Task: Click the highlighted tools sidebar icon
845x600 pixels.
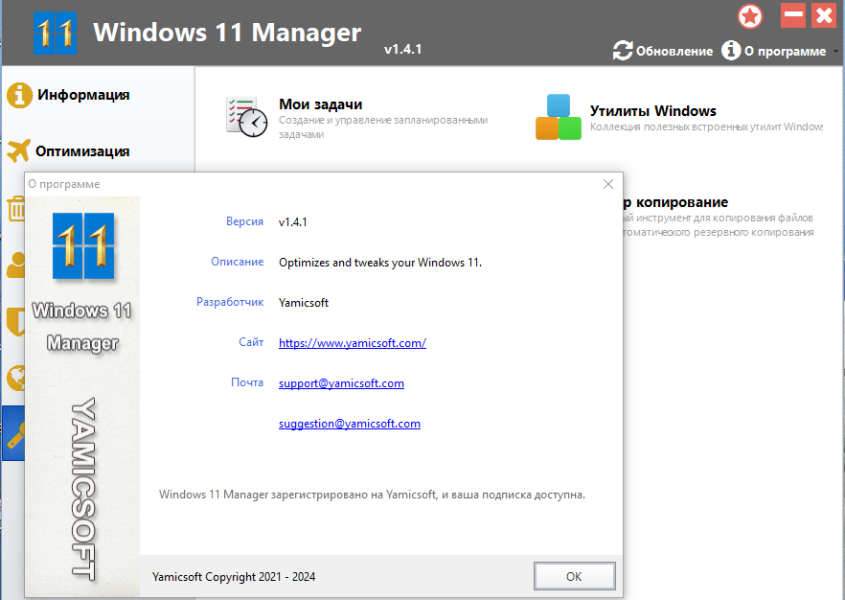Action: click(x=13, y=433)
